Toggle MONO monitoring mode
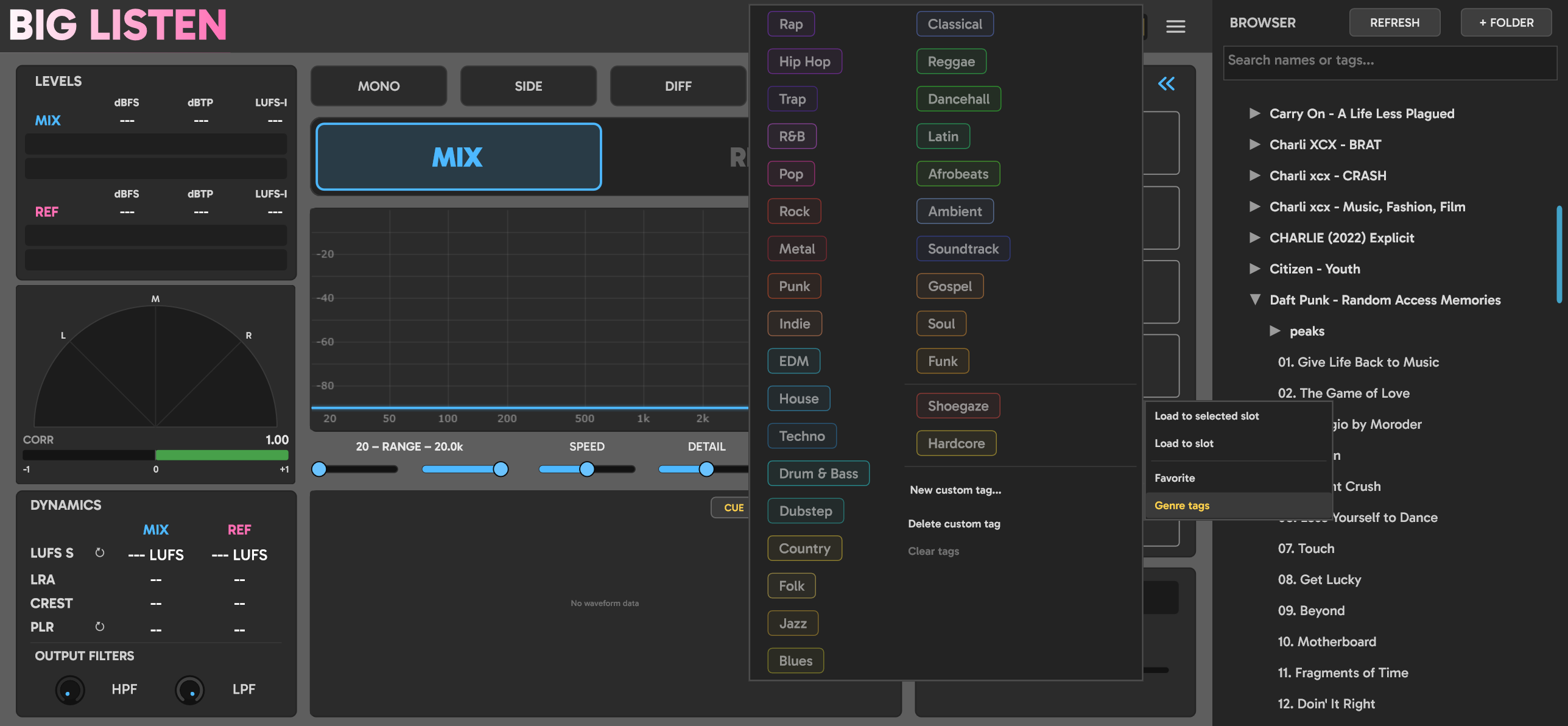1568x726 pixels. (x=379, y=86)
